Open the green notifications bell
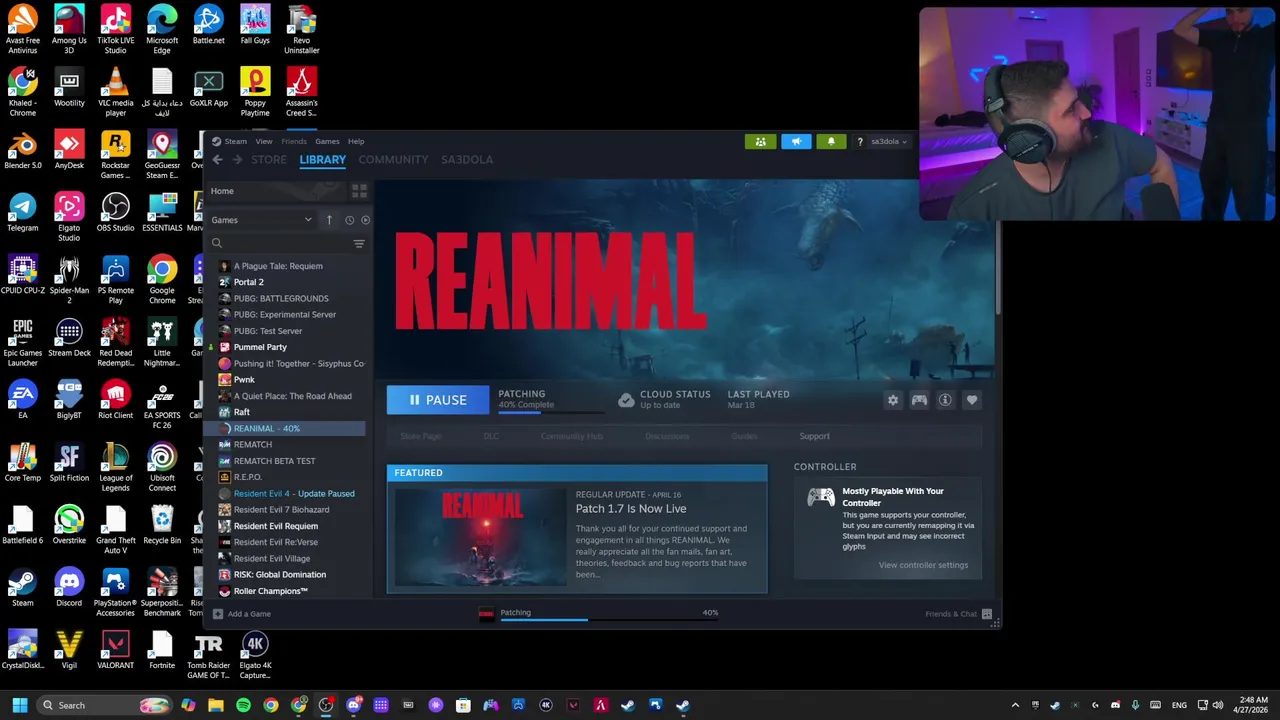 click(831, 142)
